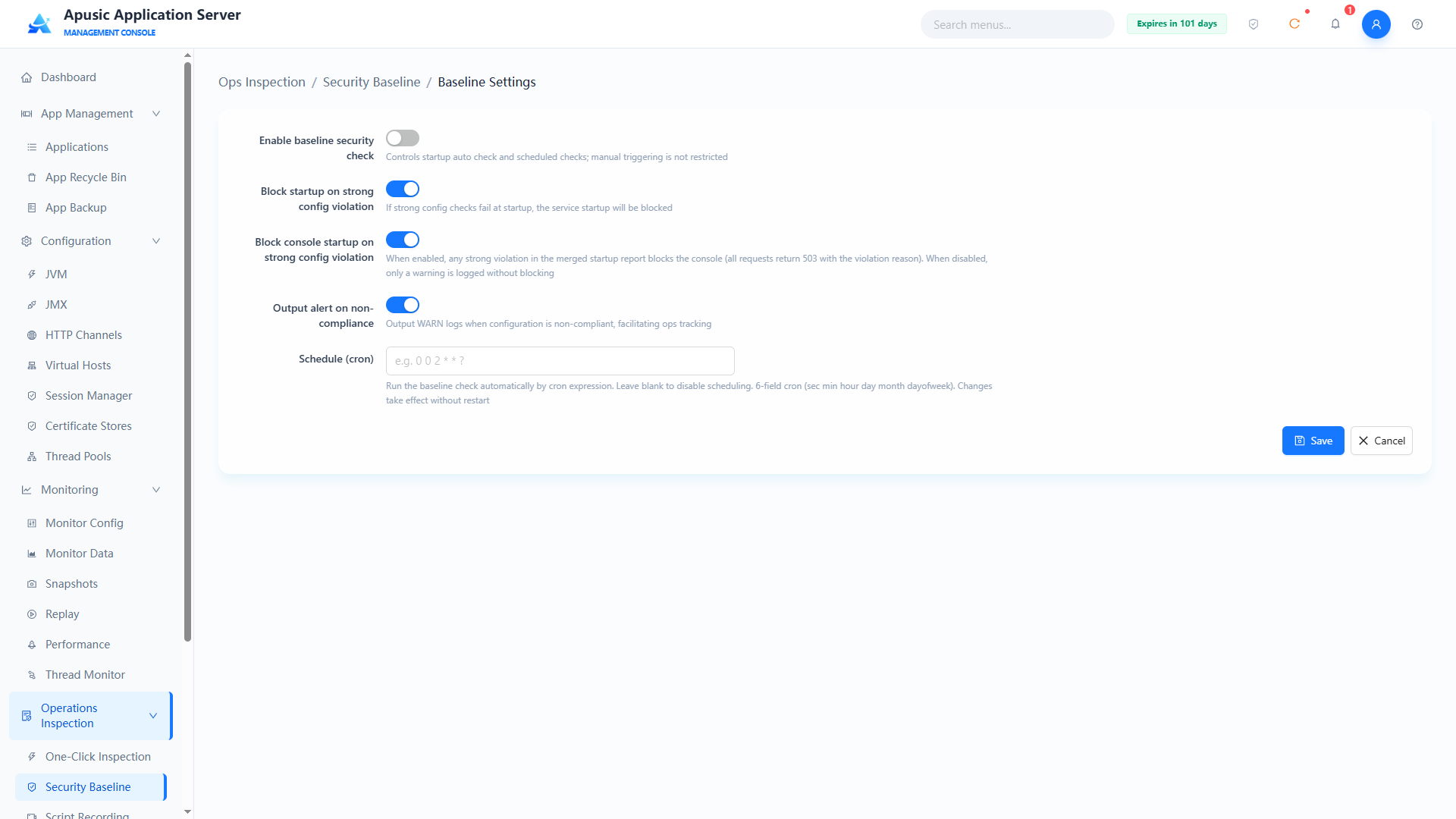This screenshot has width=1456, height=819.
Task: Open the help question mark icon
Action: point(1417,24)
